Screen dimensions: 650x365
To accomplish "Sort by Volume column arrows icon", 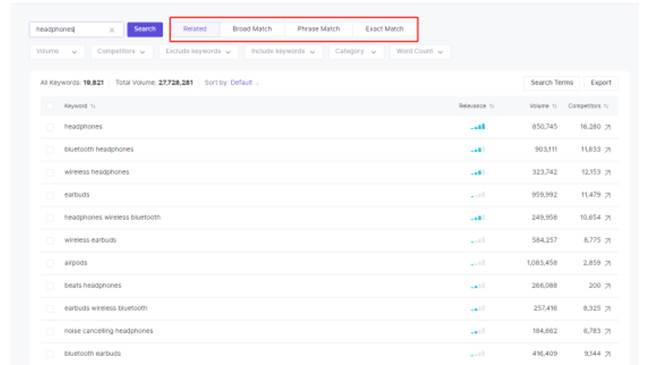I will [554, 106].
